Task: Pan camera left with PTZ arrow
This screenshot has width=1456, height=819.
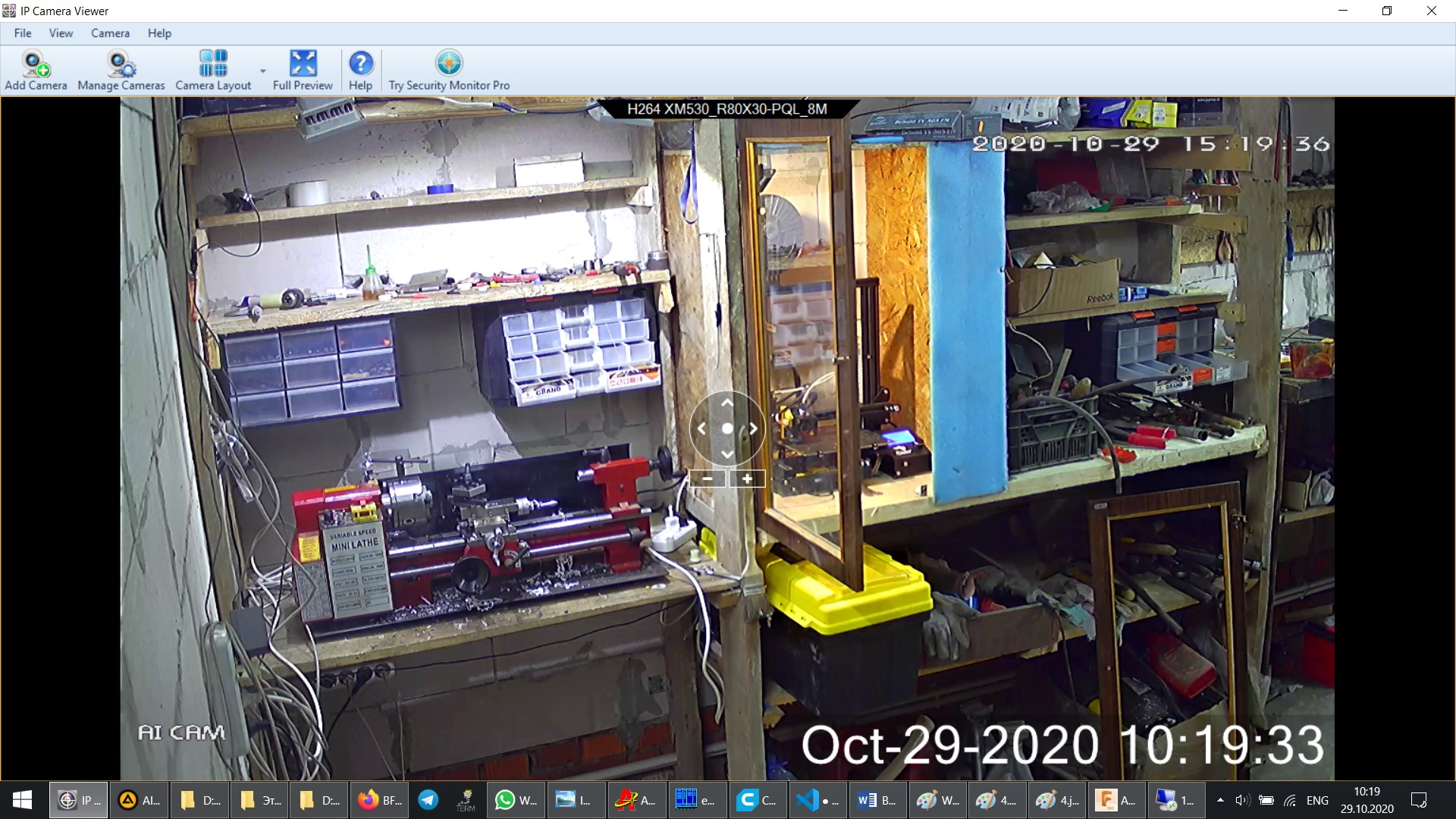Action: (x=701, y=428)
